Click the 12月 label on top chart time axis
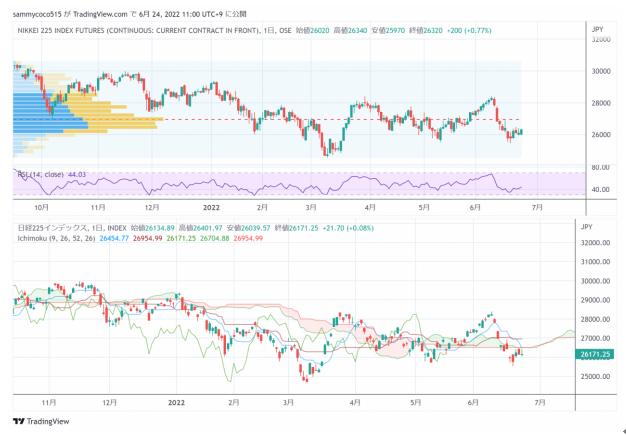 (x=152, y=207)
